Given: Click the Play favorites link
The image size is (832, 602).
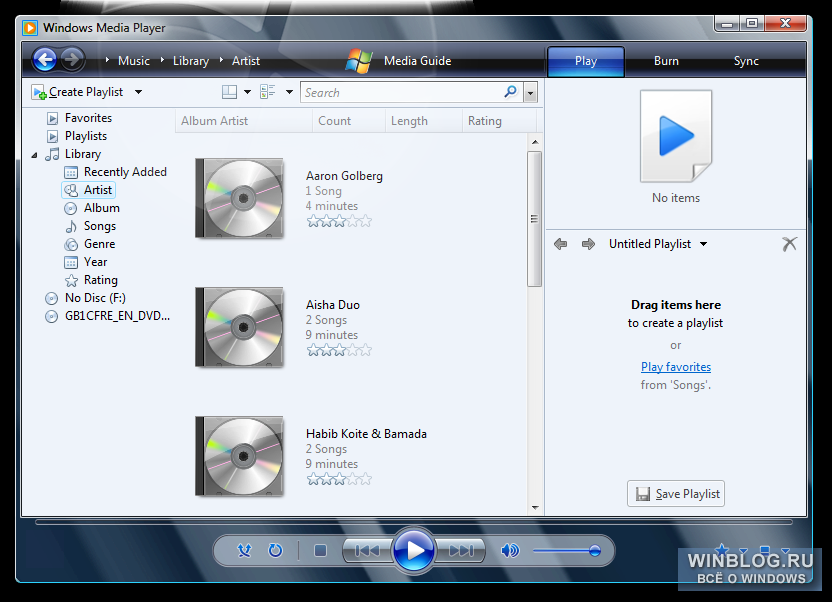Looking at the screenshot, I should 675,367.
